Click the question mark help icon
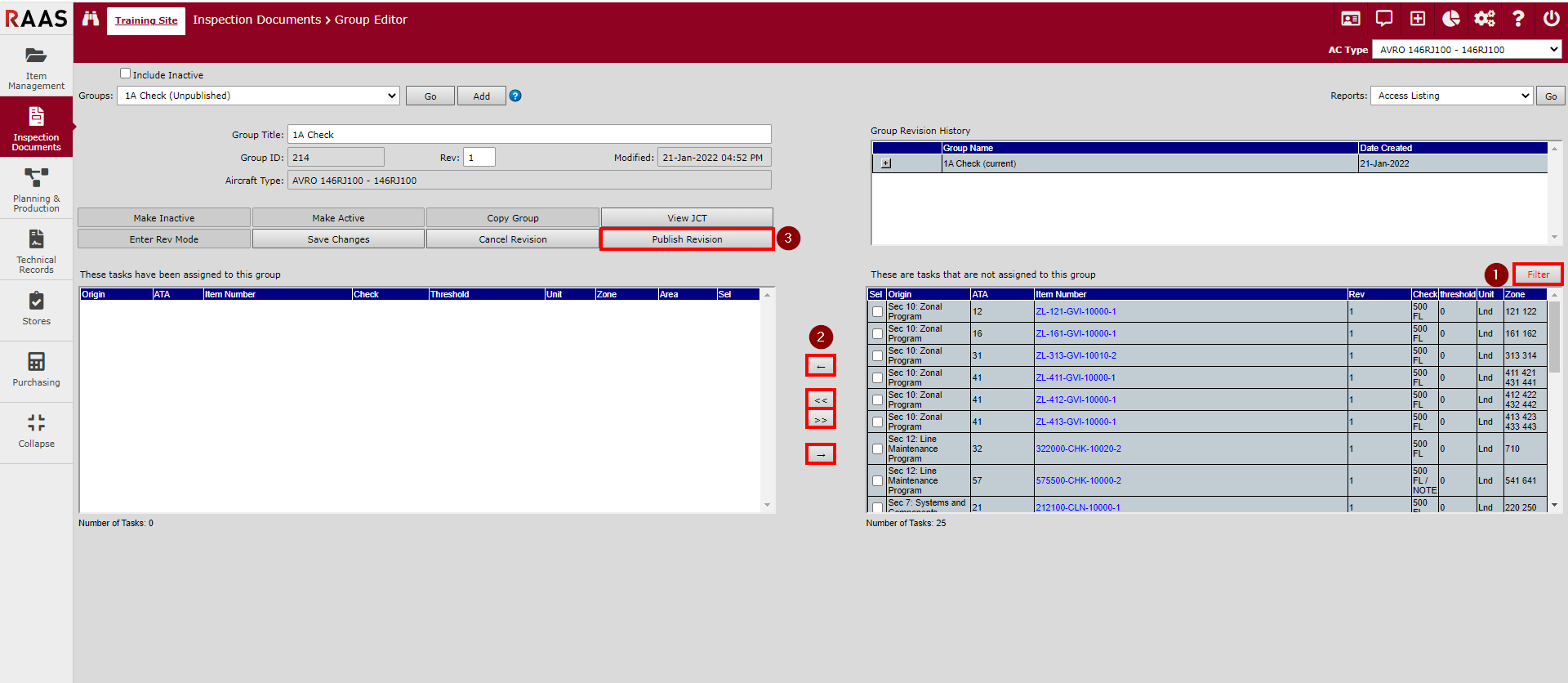This screenshot has width=1568, height=683. pos(1517,19)
